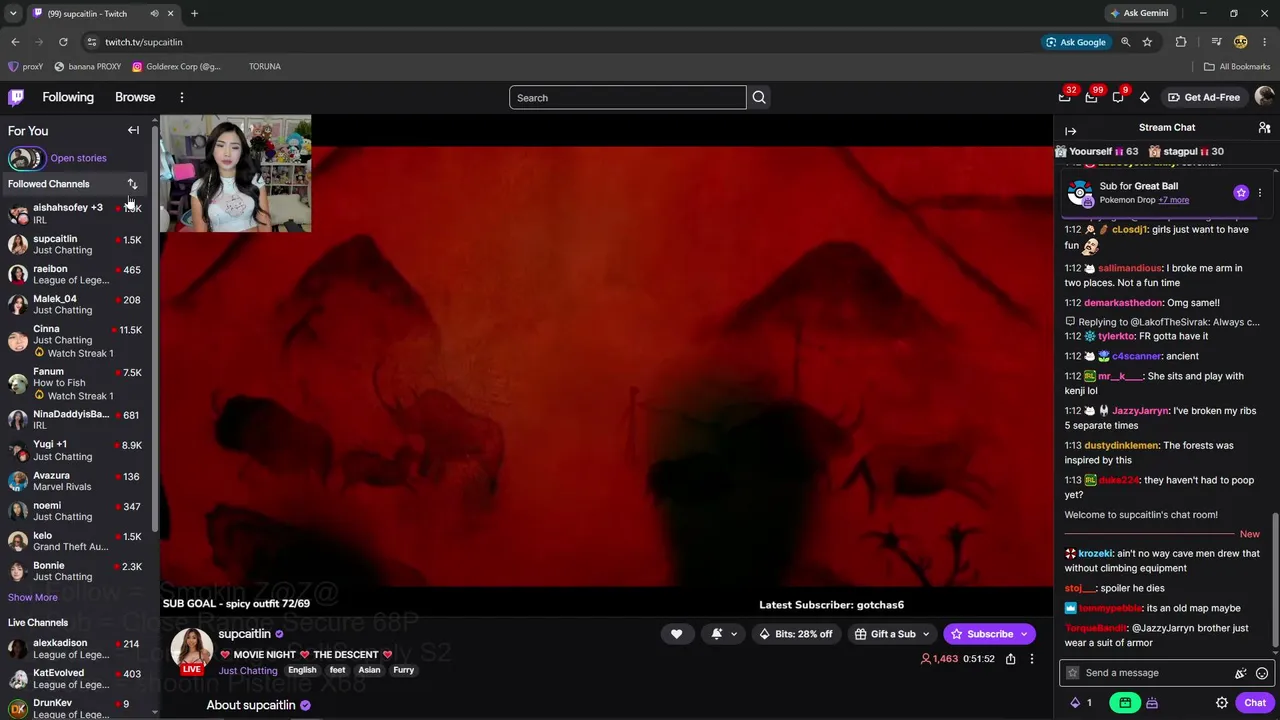Click the Get Ad-Free button

coord(1203,97)
